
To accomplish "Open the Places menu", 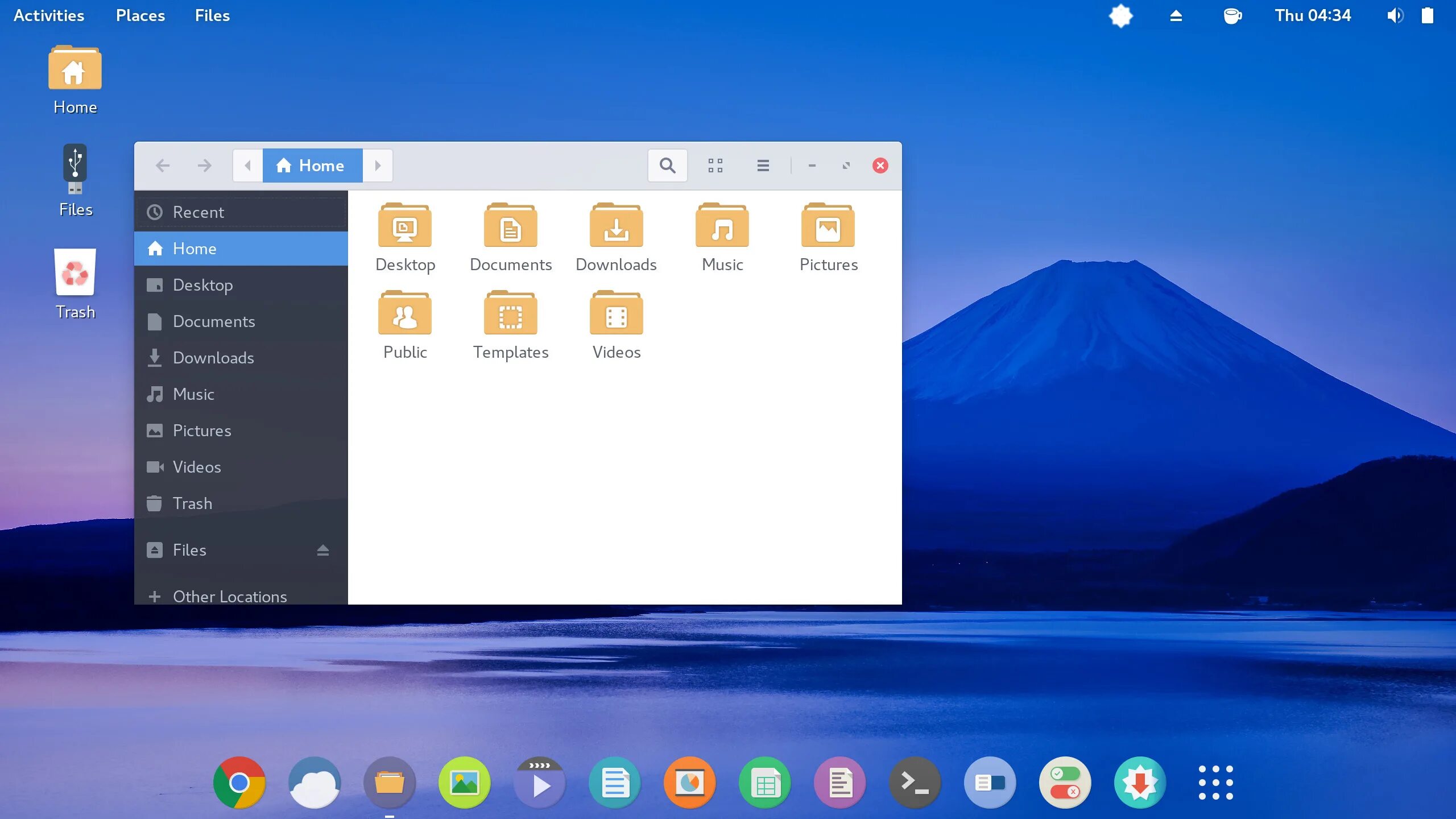I will [140, 15].
